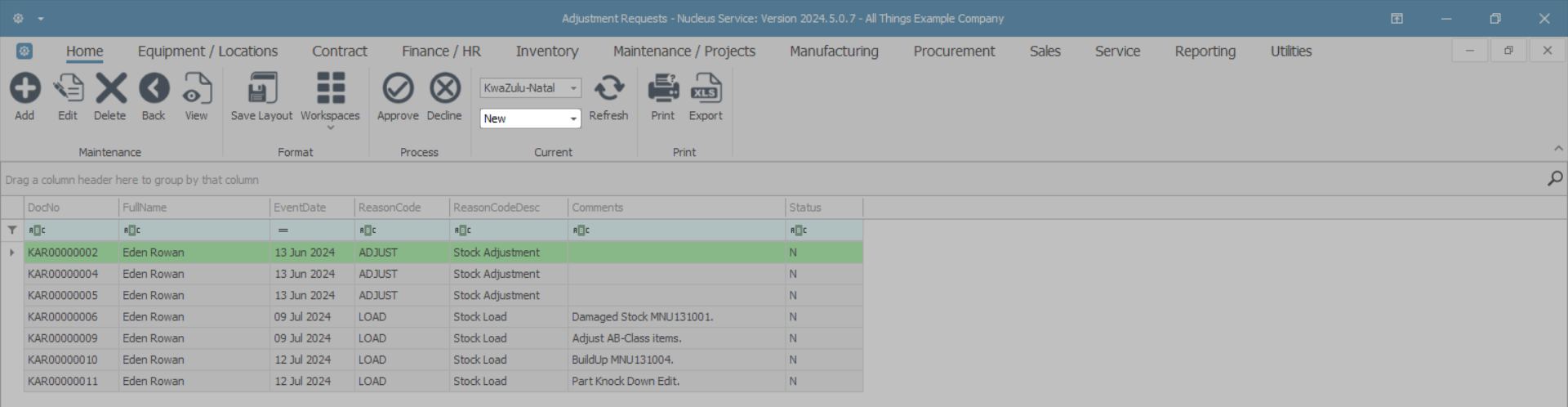Open the Inventory ribbon tab

546,51
